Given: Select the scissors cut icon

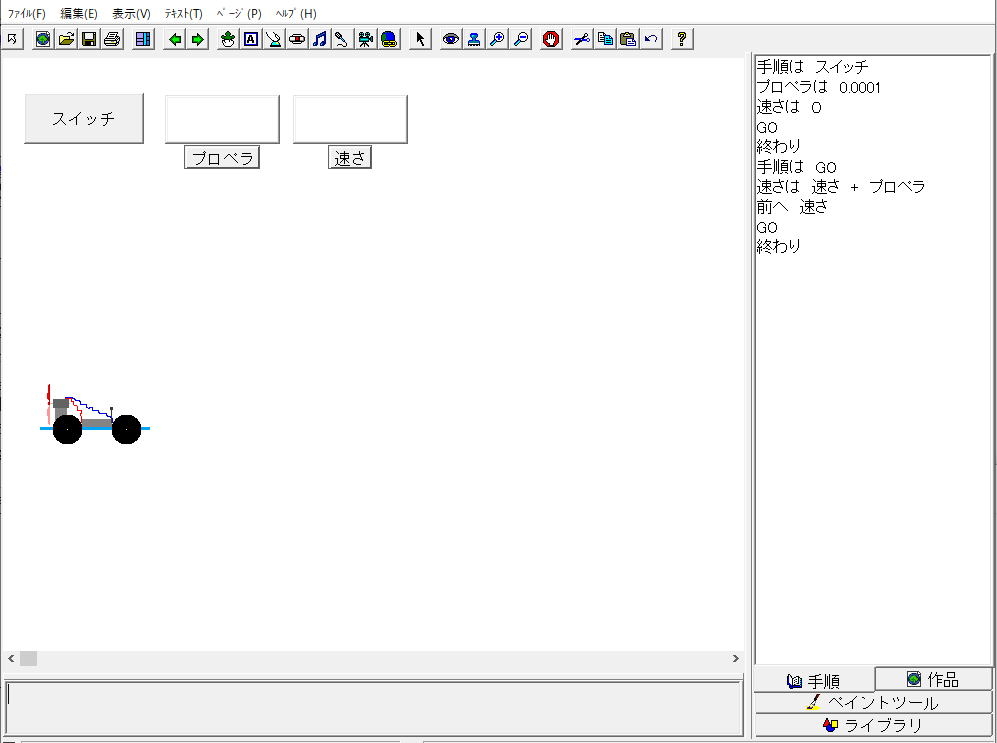Looking at the screenshot, I should pyautogui.click(x=582, y=39).
